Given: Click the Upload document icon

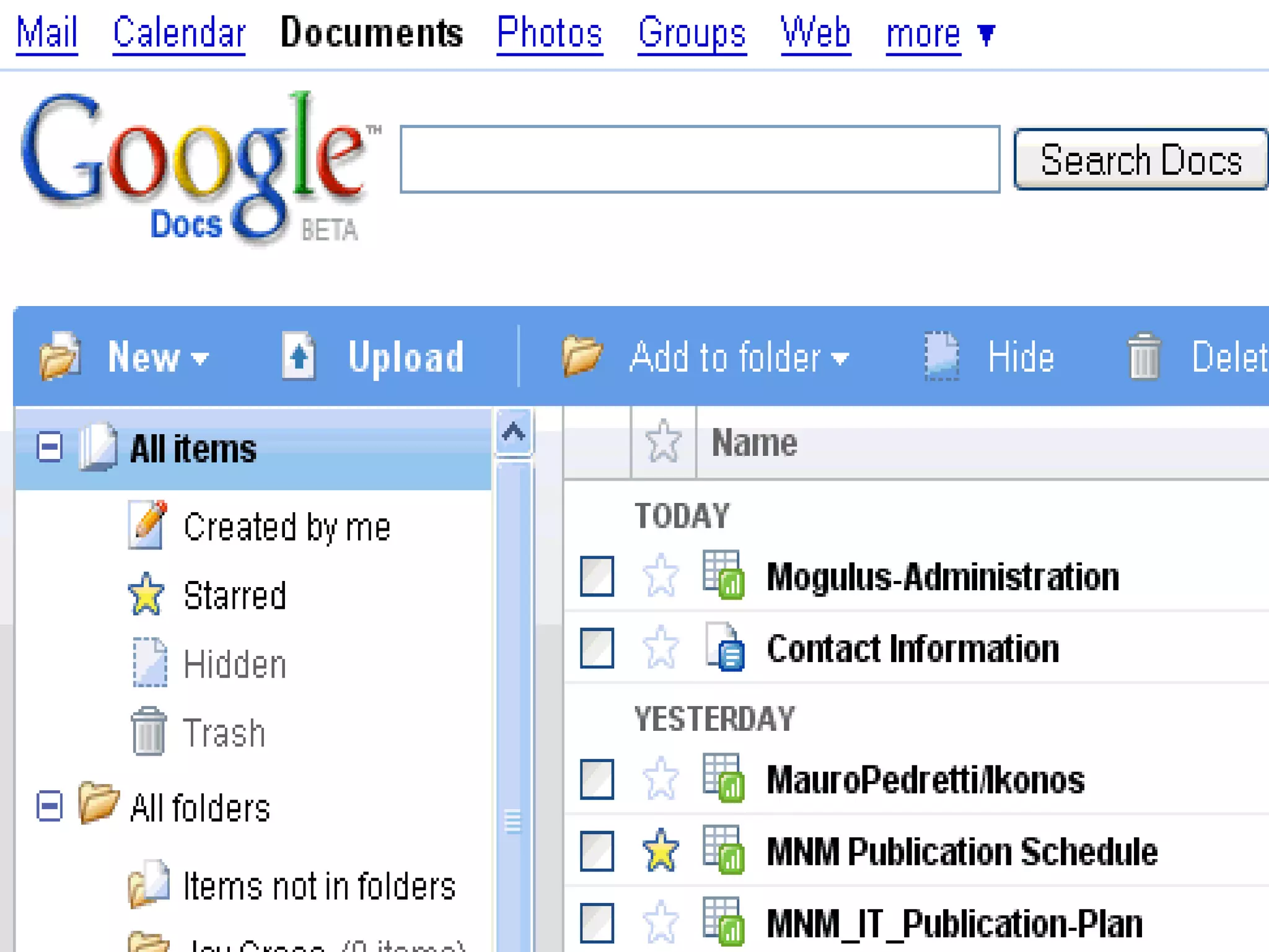Looking at the screenshot, I should [x=299, y=356].
